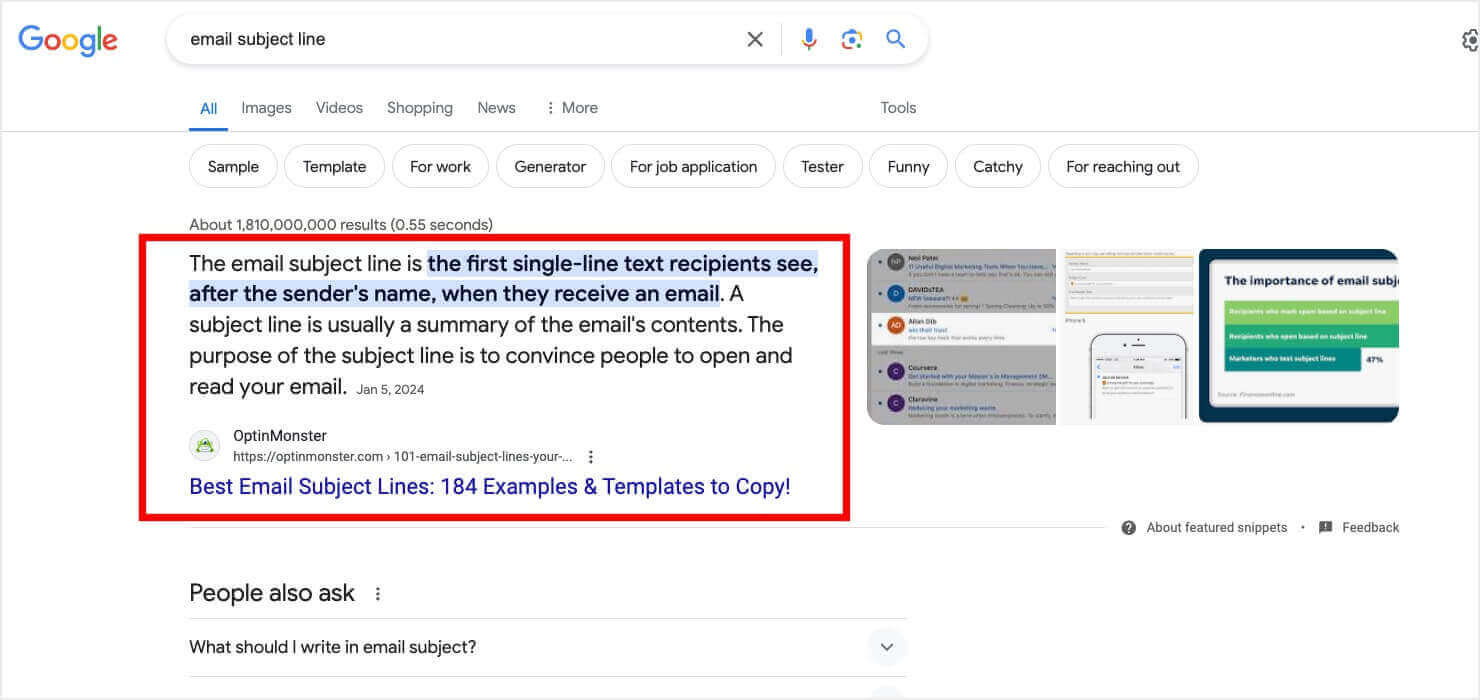Click the search magnifier icon

click(x=895, y=39)
